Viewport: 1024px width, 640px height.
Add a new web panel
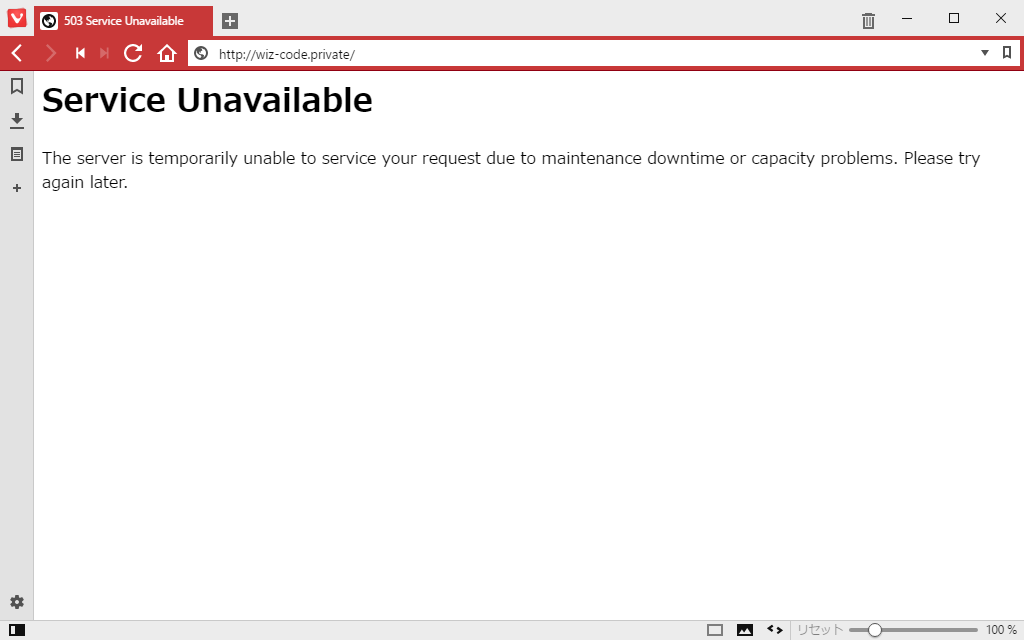[x=17, y=188]
